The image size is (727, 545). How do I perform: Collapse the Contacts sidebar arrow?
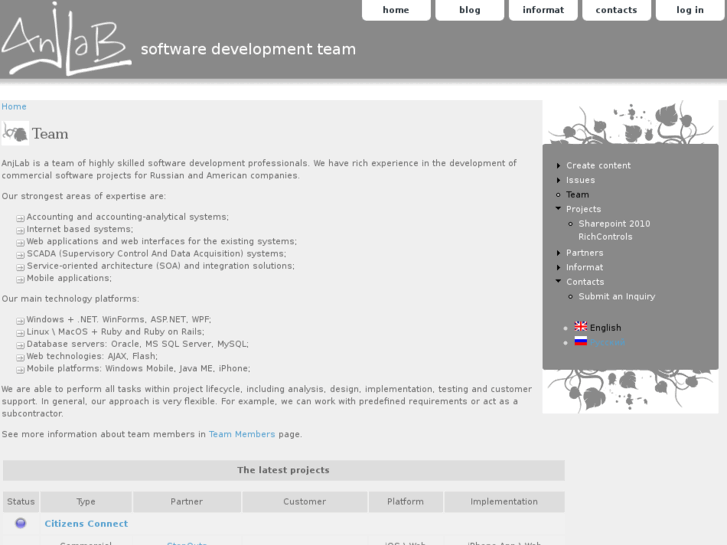pos(558,281)
